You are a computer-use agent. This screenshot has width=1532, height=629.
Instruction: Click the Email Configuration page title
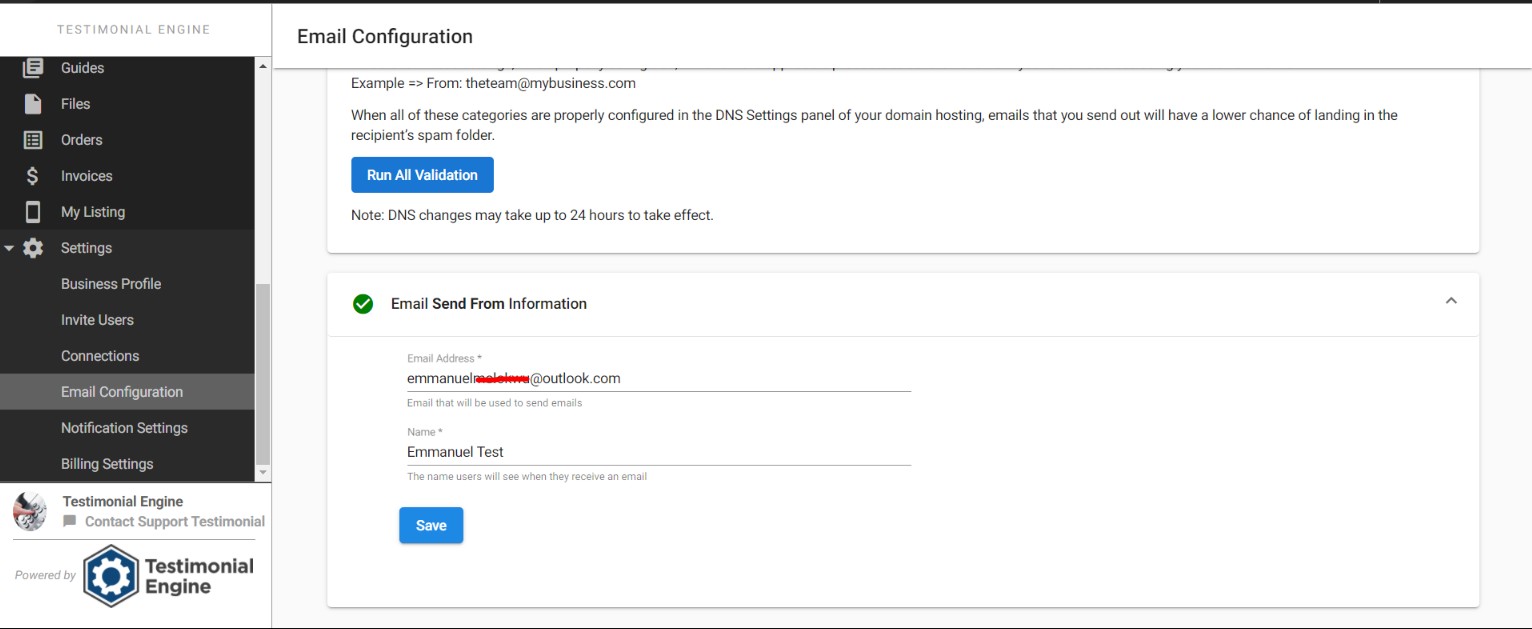pos(385,37)
